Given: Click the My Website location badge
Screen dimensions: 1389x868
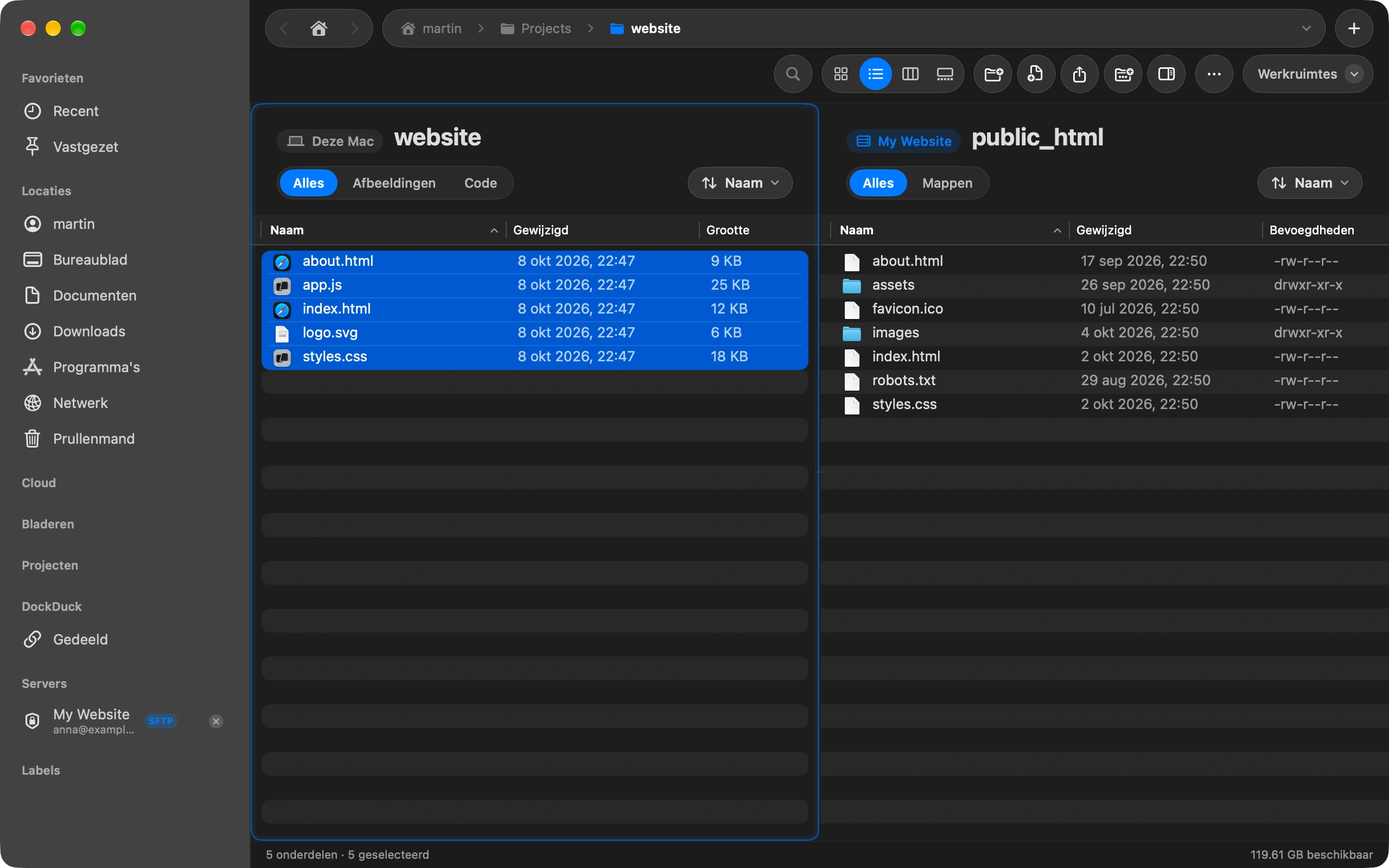Looking at the screenshot, I should [903, 141].
